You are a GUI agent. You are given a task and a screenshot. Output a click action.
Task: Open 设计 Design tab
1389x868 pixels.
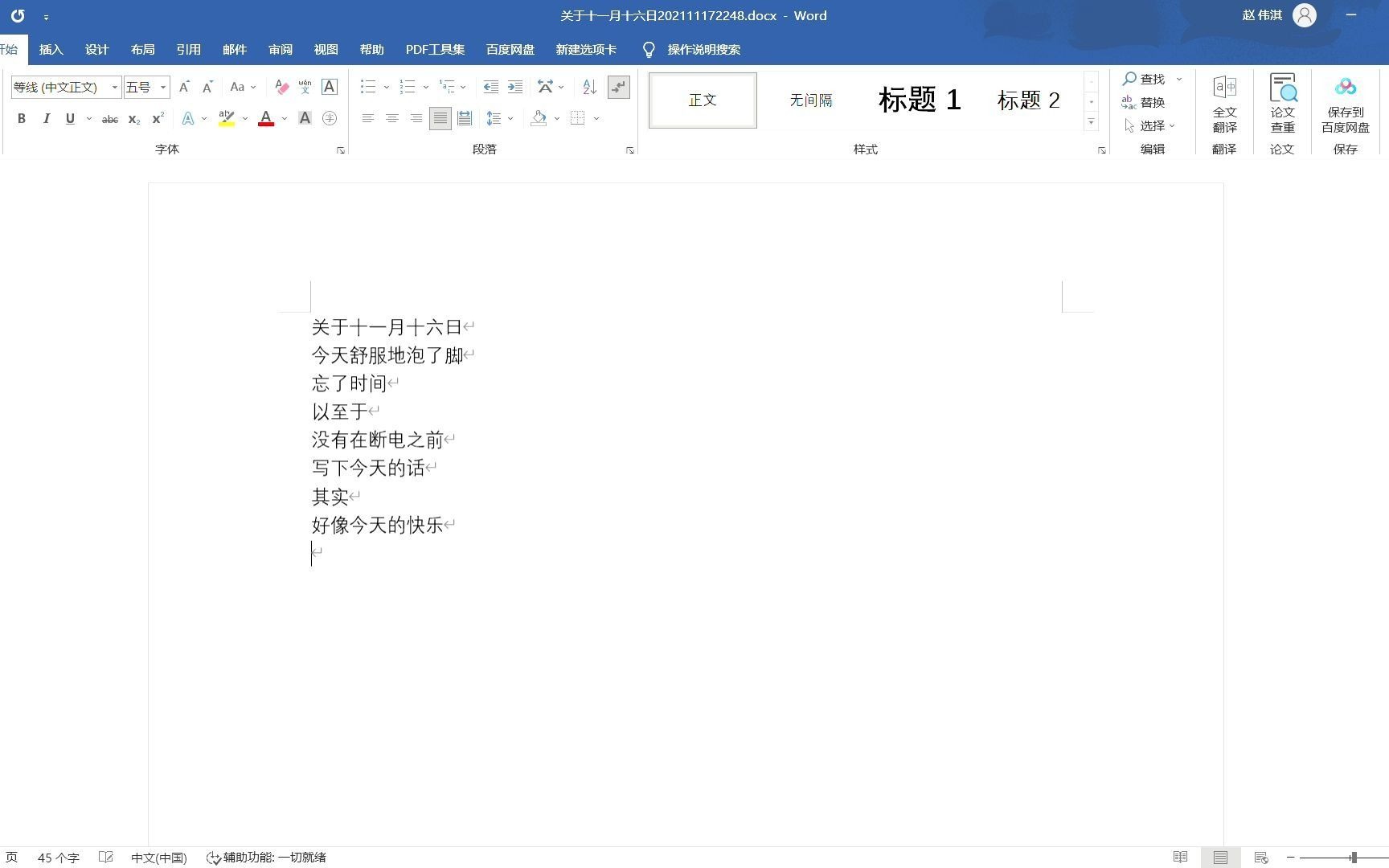click(x=96, y=50)
